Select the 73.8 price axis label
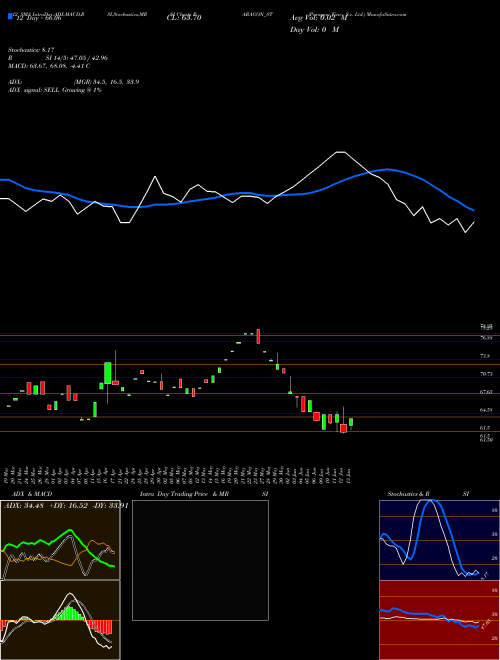This screenshot has width=500, height=660. point(485,356)
